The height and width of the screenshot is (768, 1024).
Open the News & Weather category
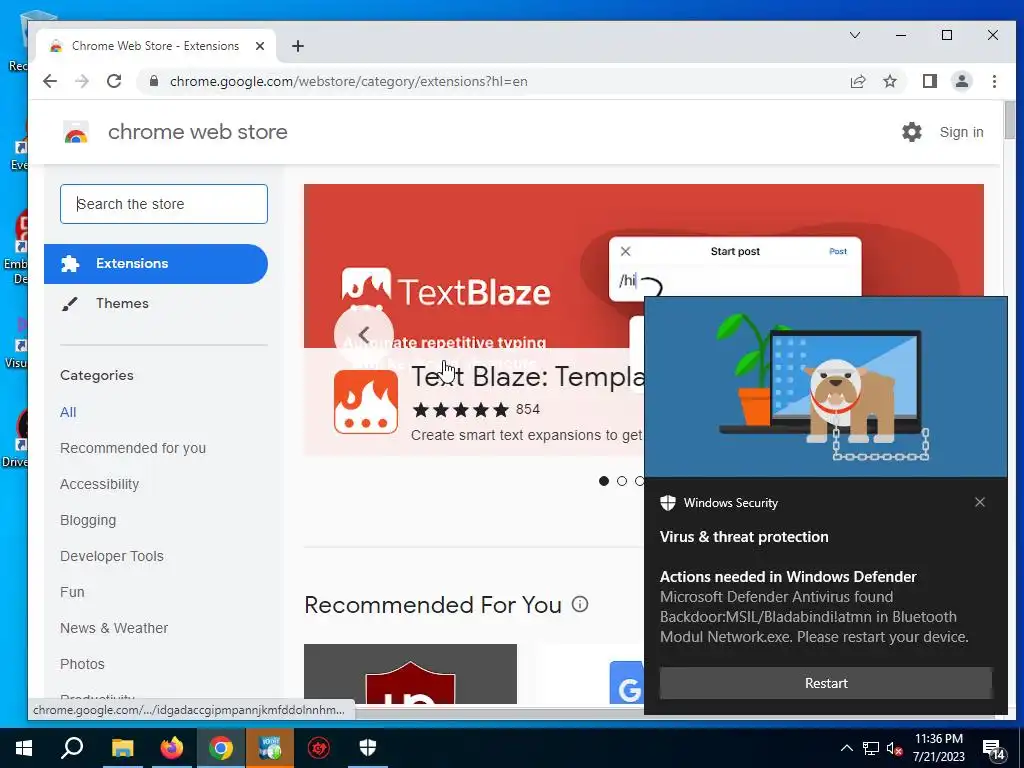point(114,628)
